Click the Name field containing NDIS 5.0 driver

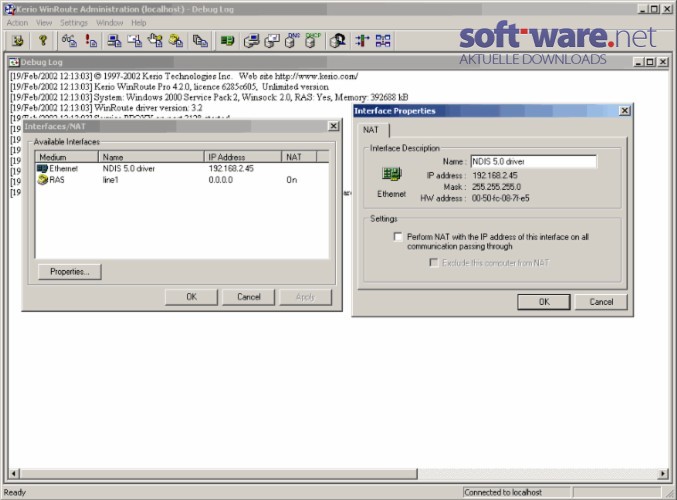534,161
